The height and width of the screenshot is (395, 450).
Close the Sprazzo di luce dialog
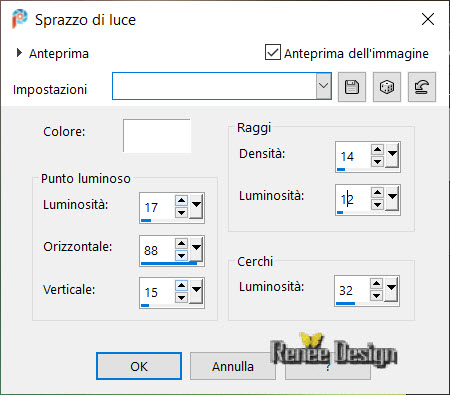[428, 19]
